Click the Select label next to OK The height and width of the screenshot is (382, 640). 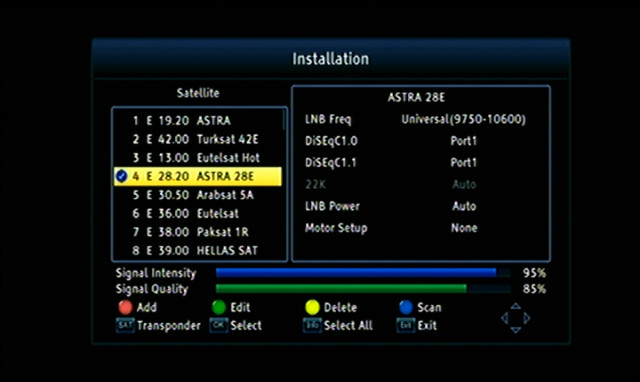click(x=246, y=326)
